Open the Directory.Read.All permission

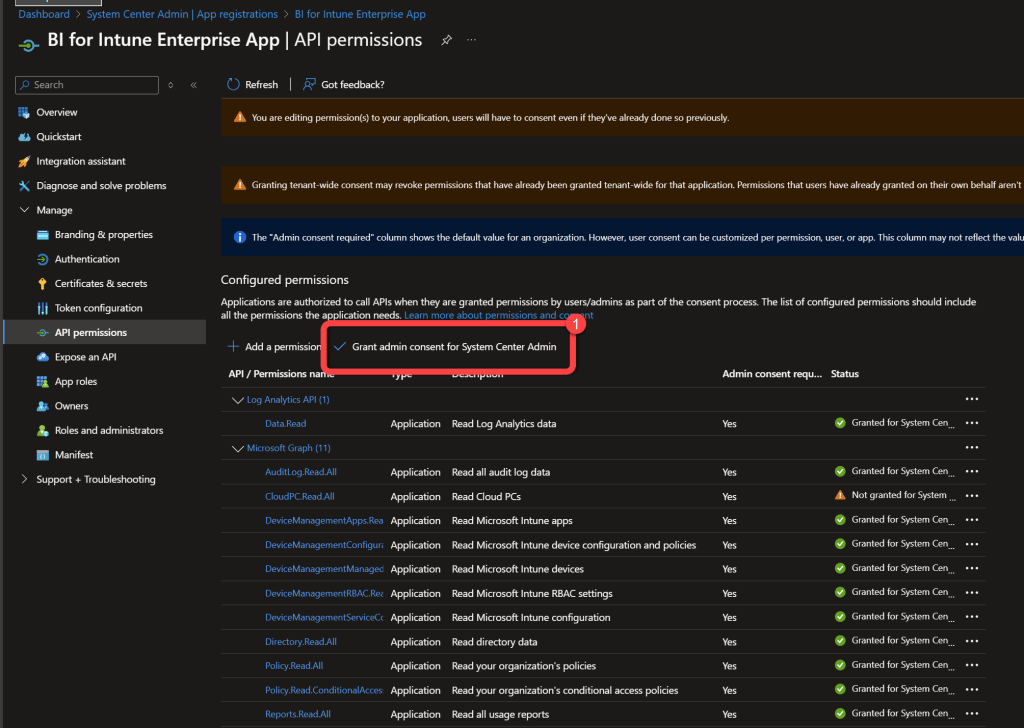tap(301, 642)
